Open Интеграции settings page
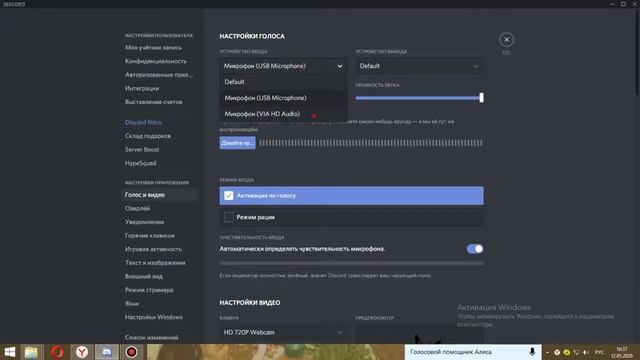Viewport: 640px width, 360px height. [142, 88]
